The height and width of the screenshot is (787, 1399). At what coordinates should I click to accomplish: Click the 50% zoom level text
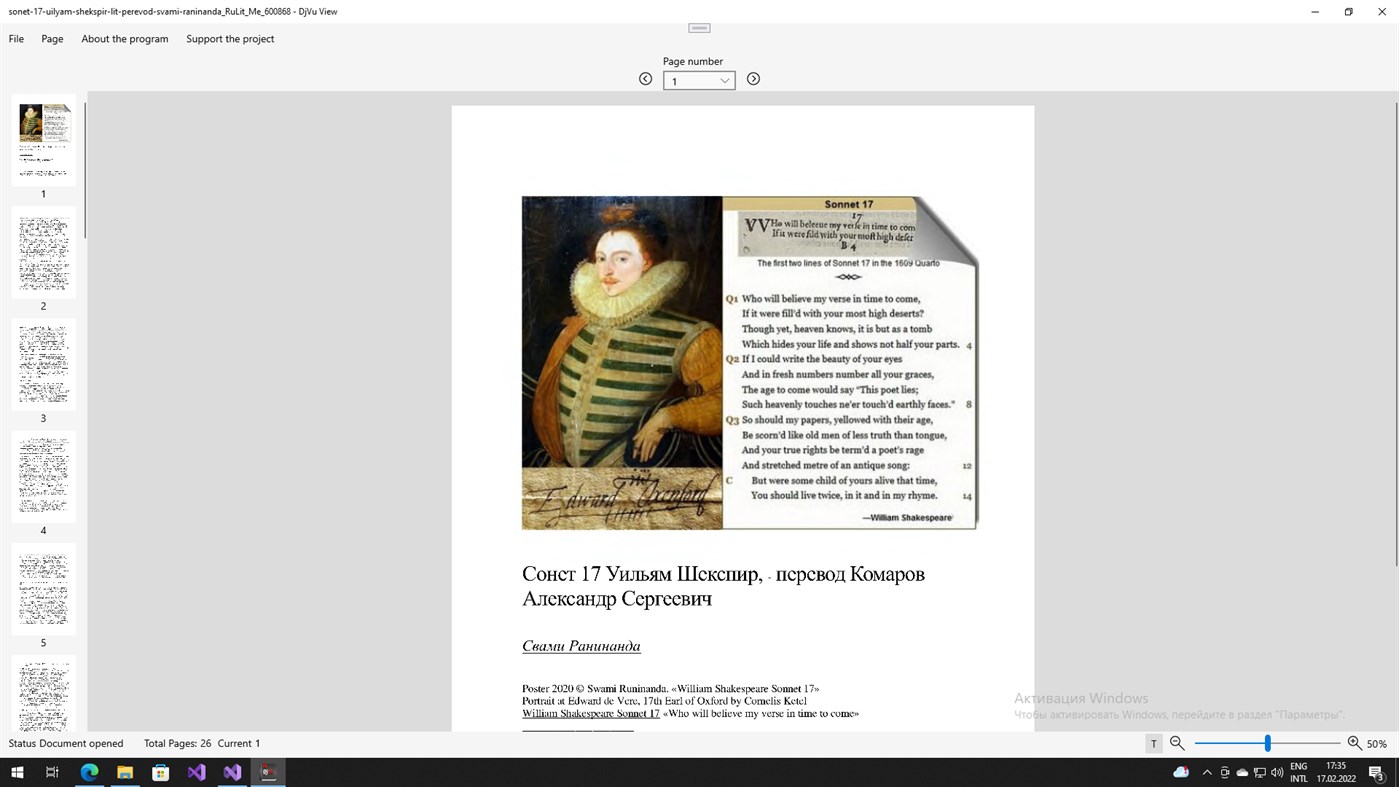coord(1377,744)
